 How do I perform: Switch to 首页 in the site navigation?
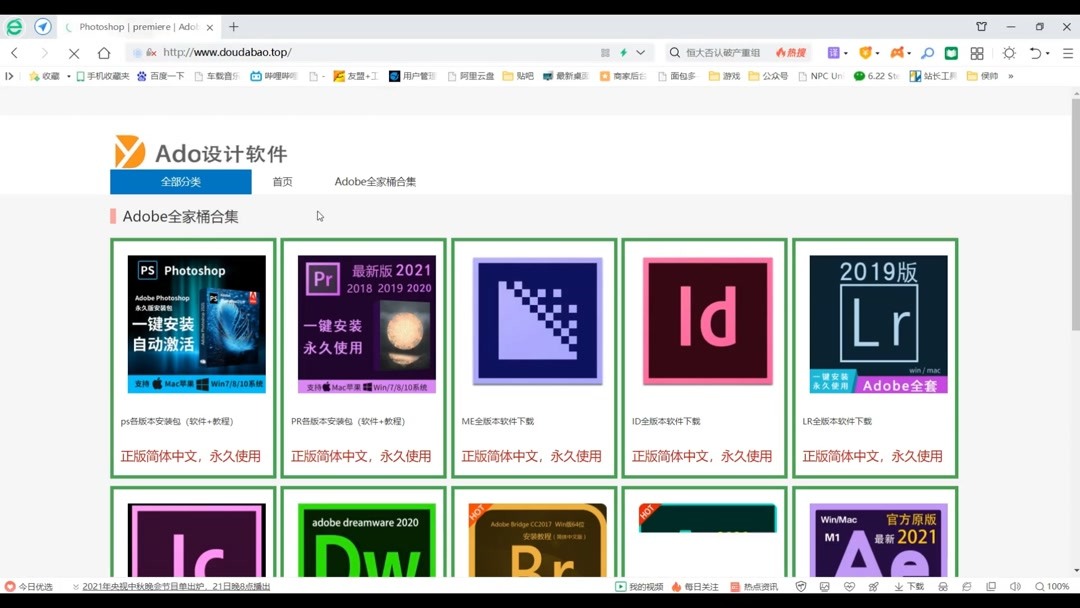point(281,182)
